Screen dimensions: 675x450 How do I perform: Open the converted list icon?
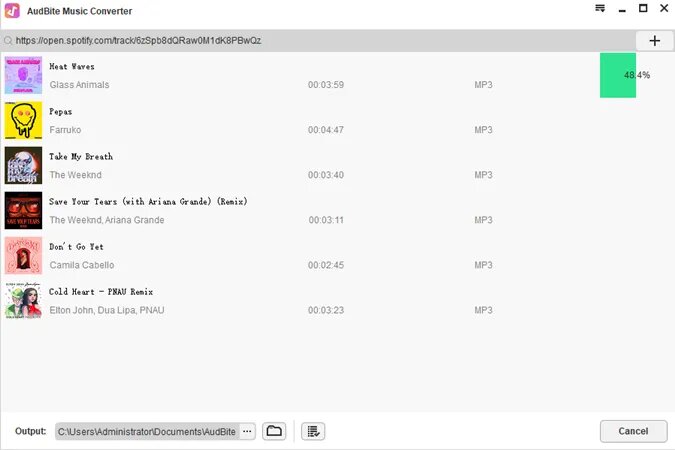click(x=313, y=431)
